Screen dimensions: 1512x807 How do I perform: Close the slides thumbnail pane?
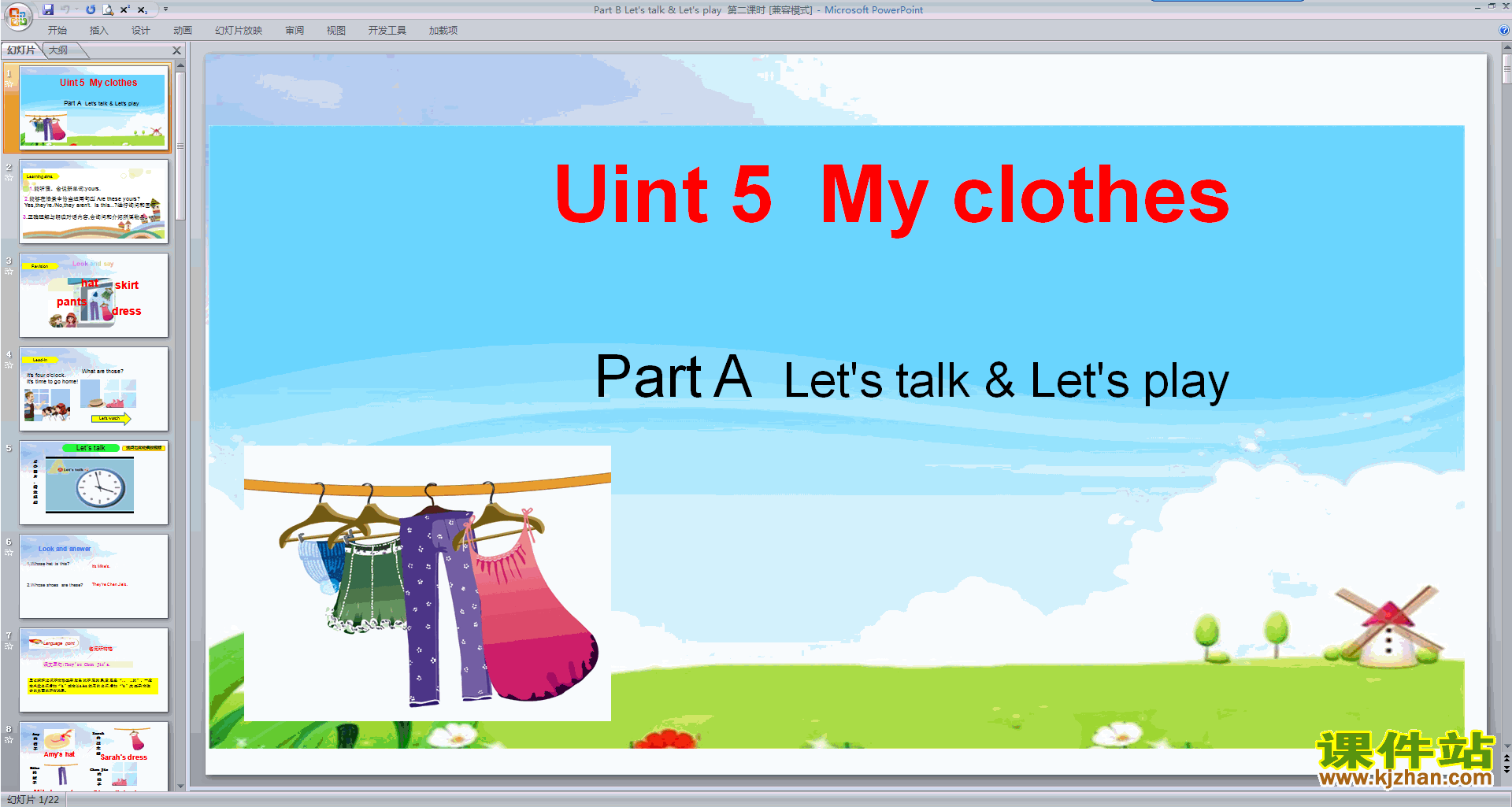(x=176, y=50)
